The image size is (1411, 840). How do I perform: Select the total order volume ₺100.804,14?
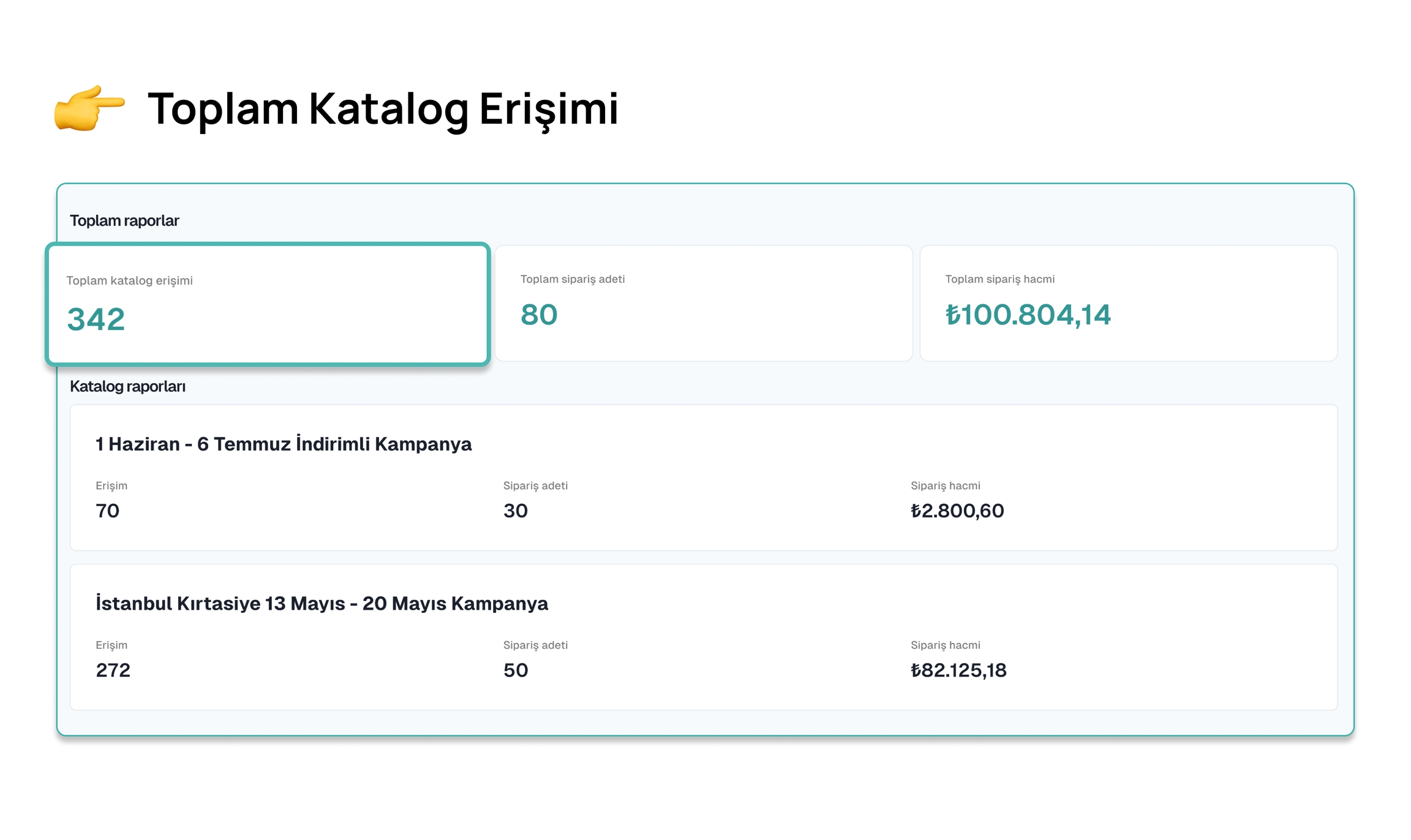point(1028,315)
